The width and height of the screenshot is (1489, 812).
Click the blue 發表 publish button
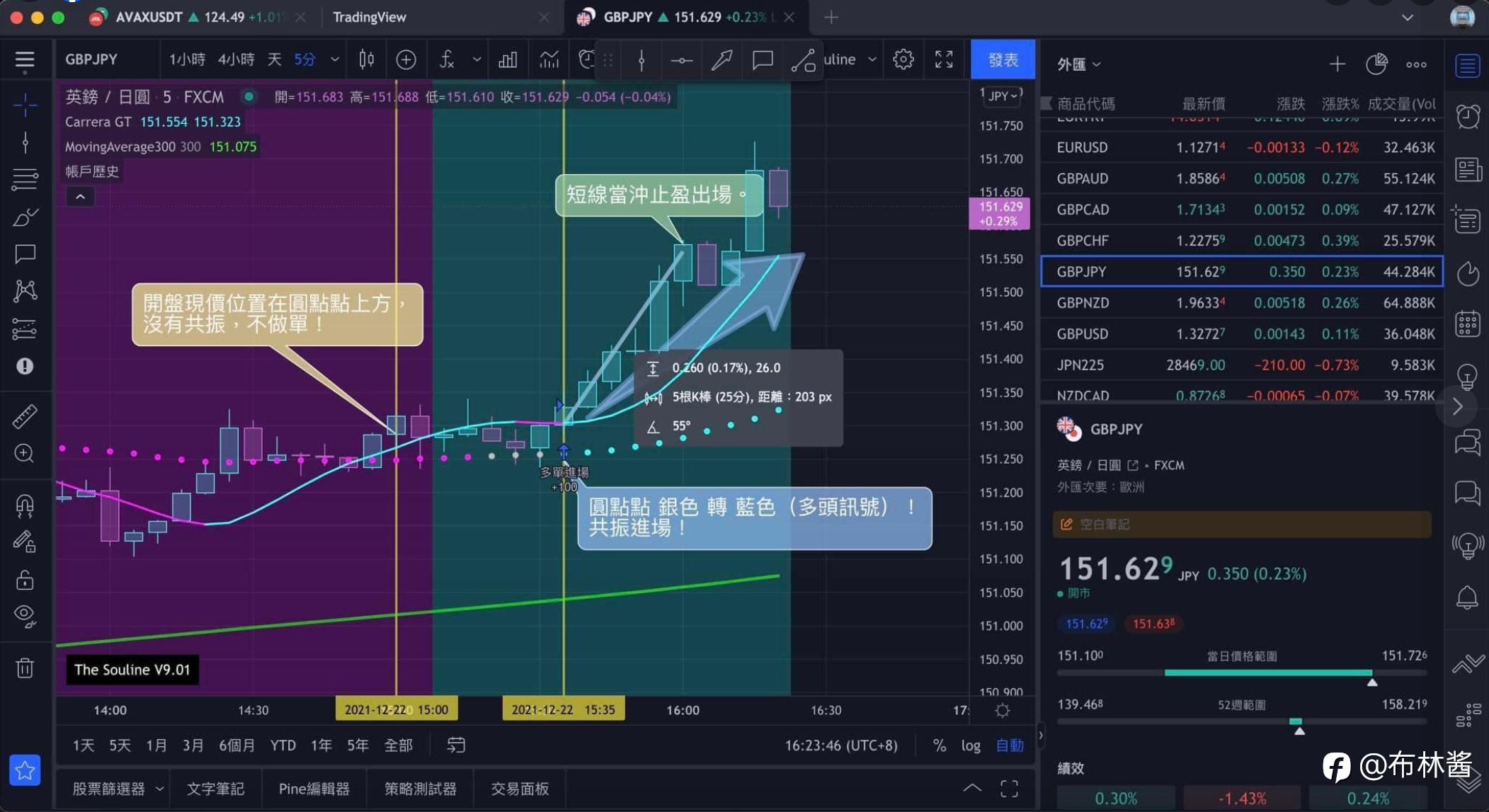(1003, 59)
